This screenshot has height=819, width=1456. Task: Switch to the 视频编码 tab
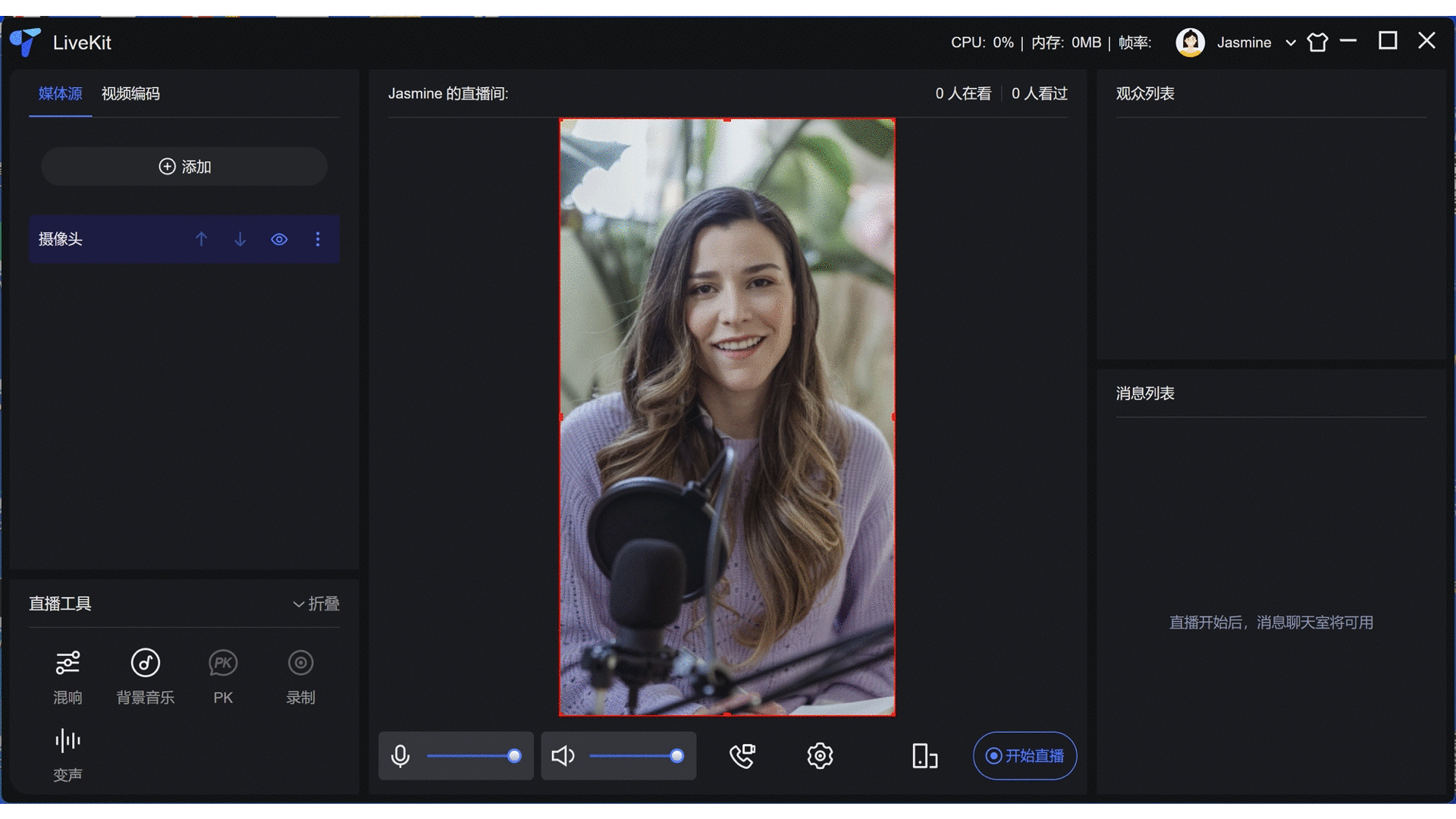click(130, 94)
